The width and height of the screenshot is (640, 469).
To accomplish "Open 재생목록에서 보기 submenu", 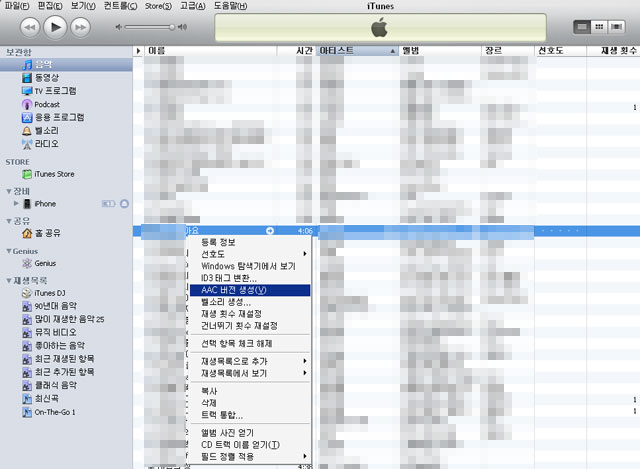I will (x=250, y=373).
